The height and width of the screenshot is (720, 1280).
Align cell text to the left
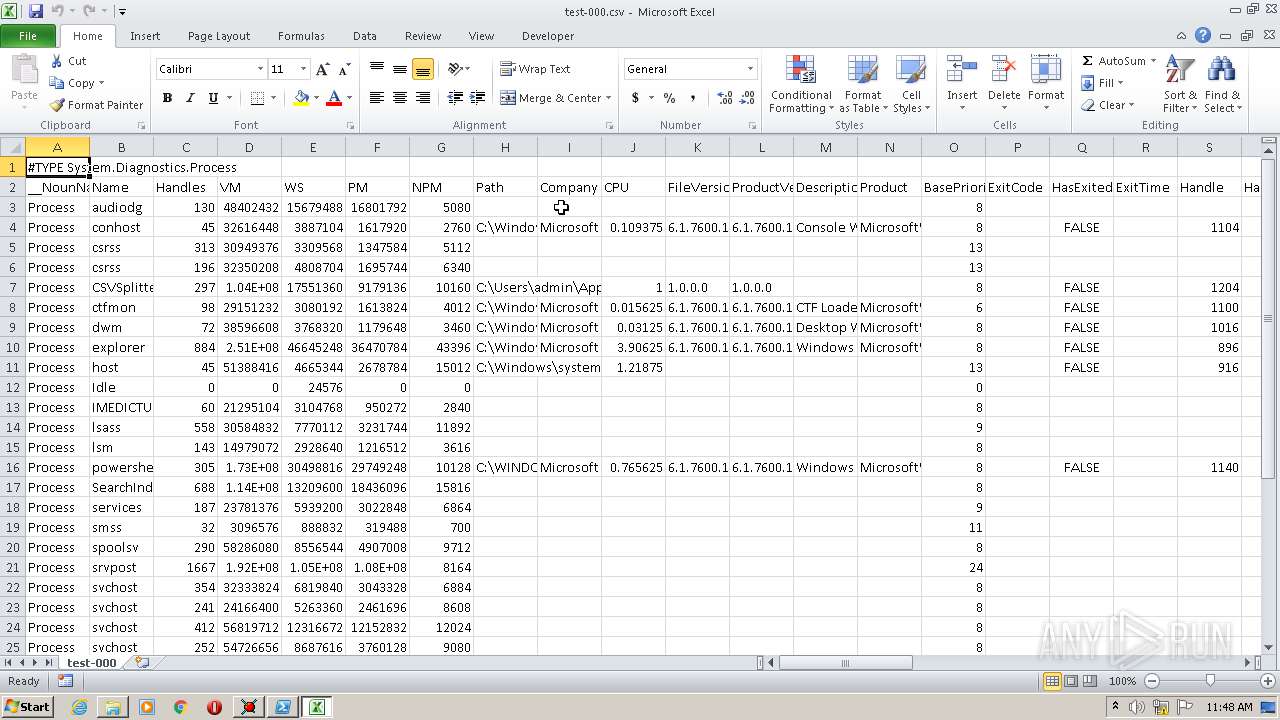coord(377,98)
